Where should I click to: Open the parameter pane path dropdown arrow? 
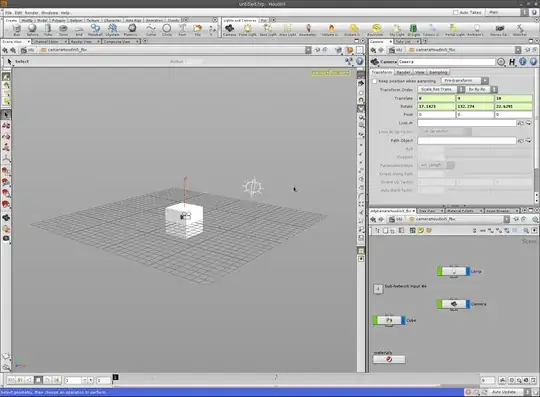pyautogui.click(x=518, y=50)
